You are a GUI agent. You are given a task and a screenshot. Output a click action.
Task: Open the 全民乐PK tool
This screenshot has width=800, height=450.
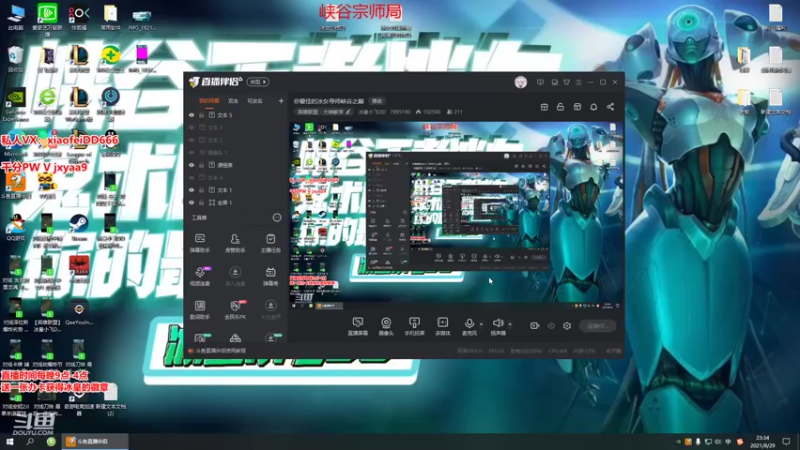[x=235, y=309]
